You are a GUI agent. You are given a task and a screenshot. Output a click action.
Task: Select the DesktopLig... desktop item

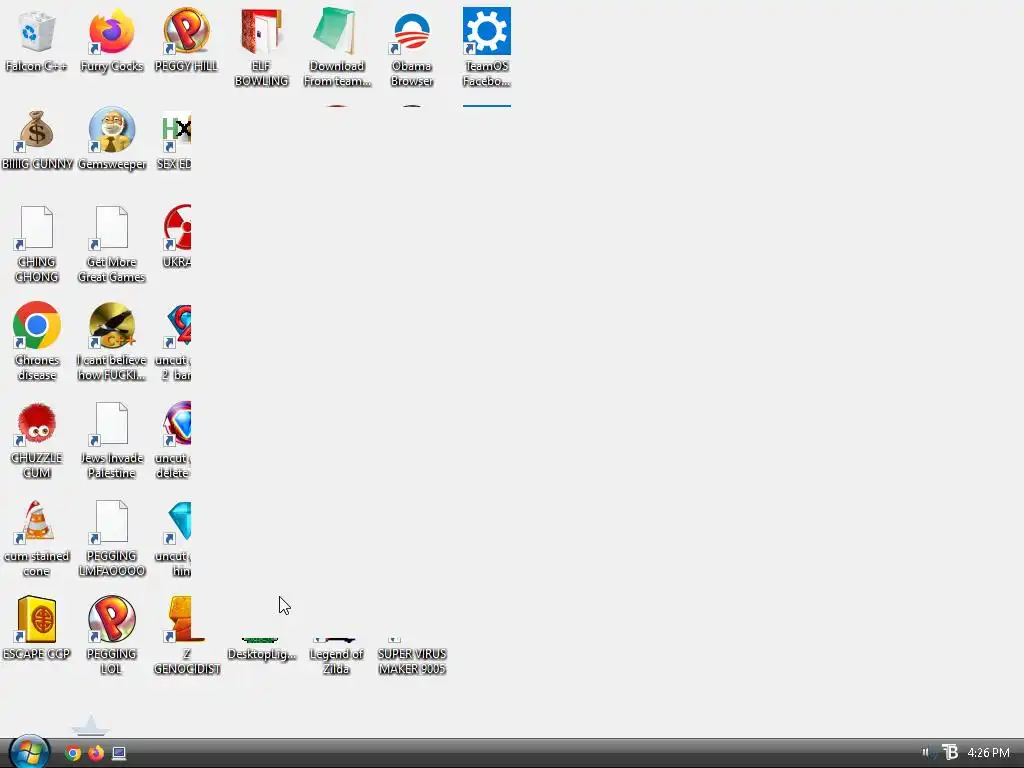(x=261, y=649)
